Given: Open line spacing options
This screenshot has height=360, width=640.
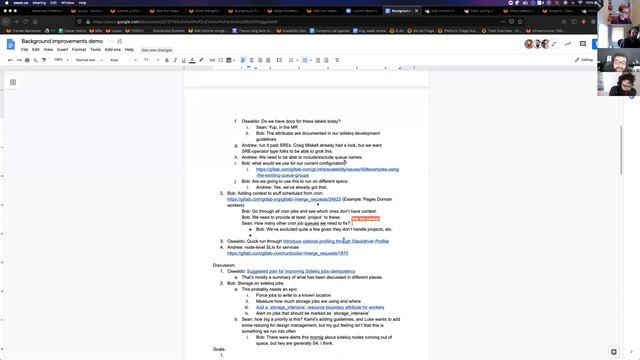Looking at the screenshot, I should coord(279,60).
